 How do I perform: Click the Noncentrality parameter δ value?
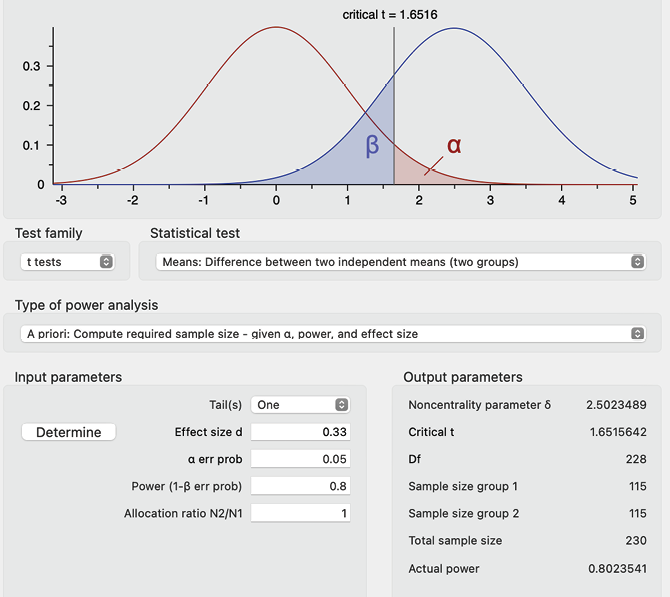(x=616, y=405)
